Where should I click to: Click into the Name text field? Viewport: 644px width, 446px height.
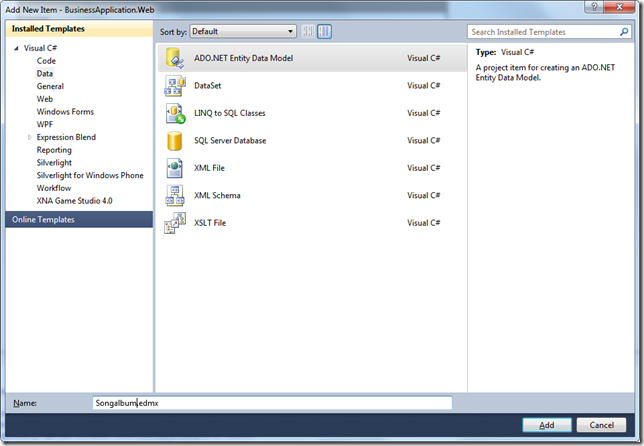(272, 403)
